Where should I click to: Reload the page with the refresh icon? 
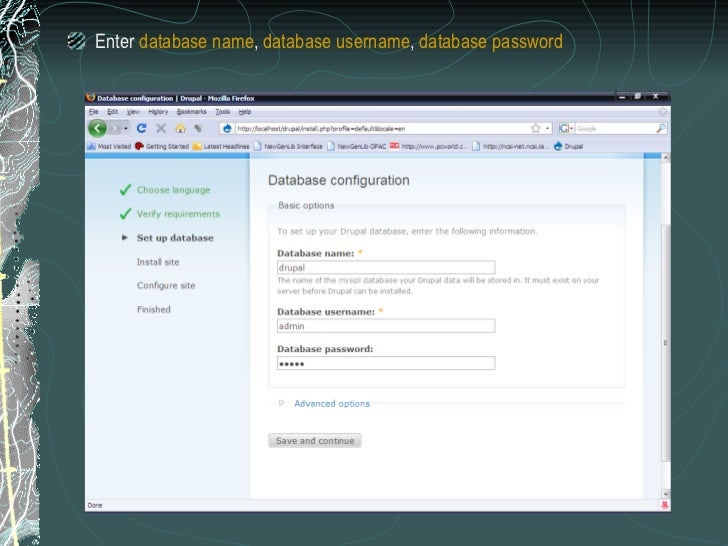142,128
